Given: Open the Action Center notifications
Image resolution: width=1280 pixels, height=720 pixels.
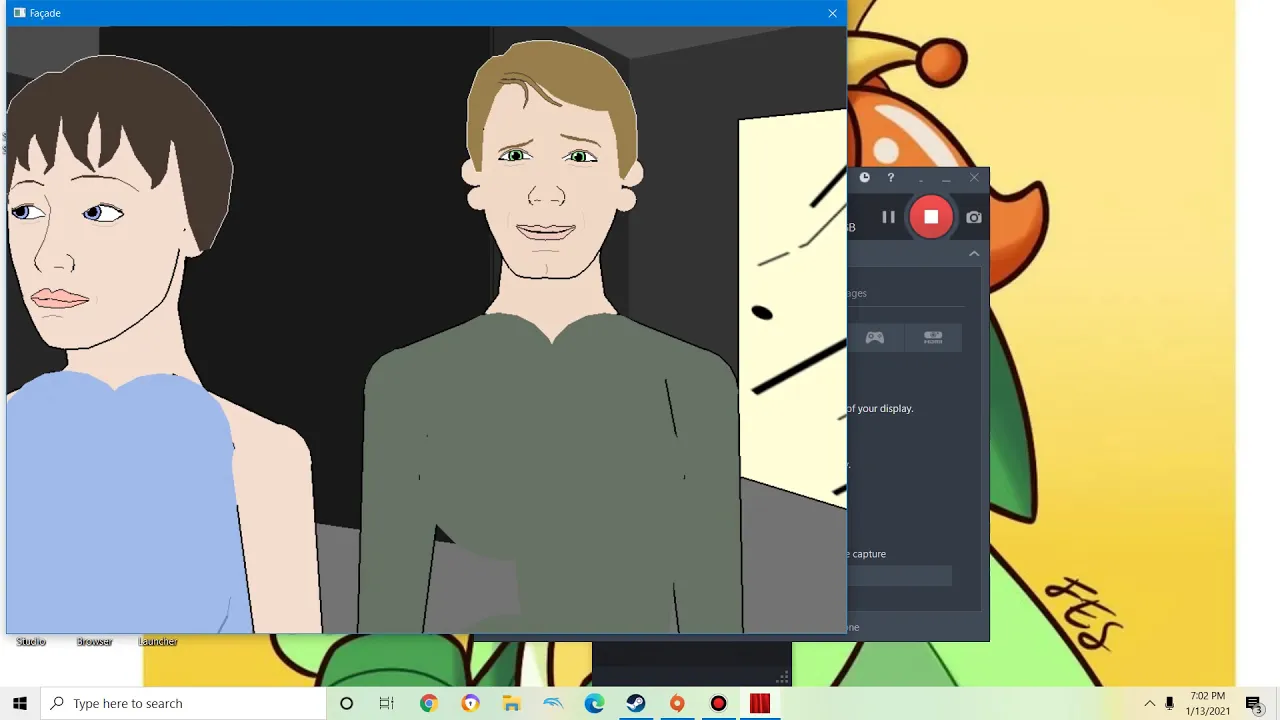Looking at the screenshot, I should (1254, 704).
